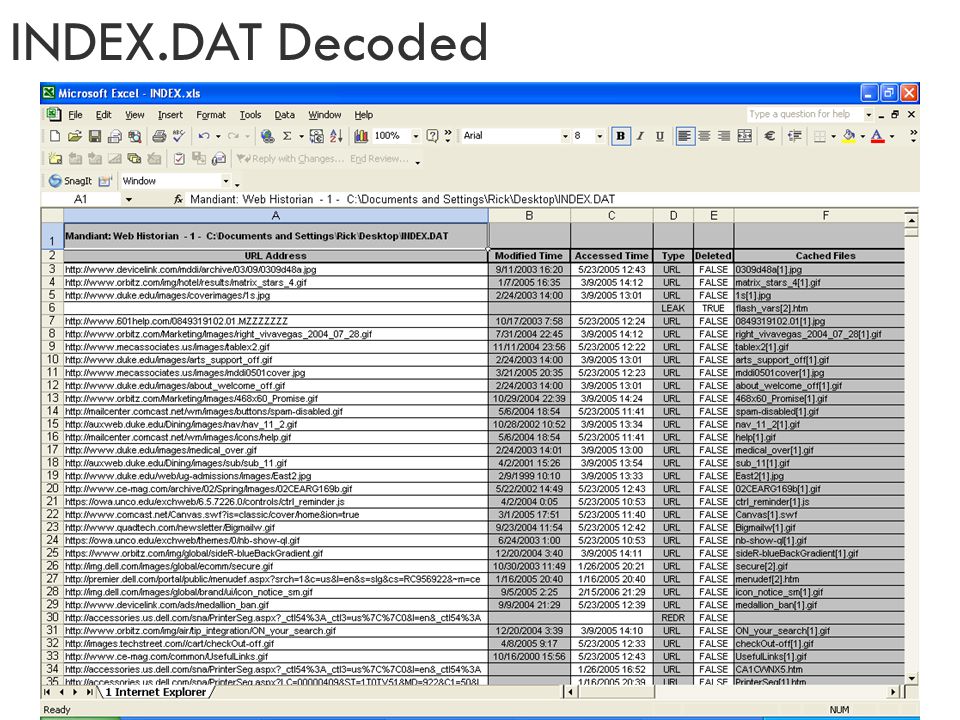Open a file with the Open folder icon

pyautogui.click(x=75, y=136)
